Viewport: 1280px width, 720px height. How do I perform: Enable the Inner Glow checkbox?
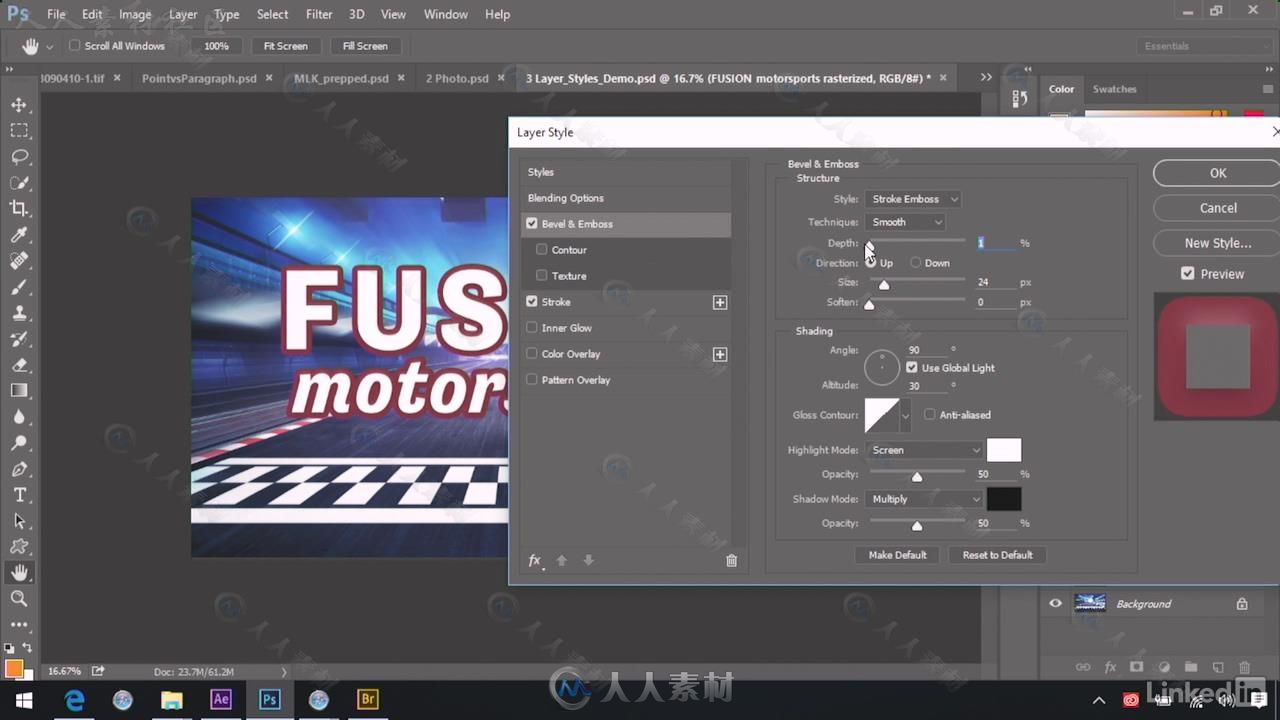pos(532,328)
